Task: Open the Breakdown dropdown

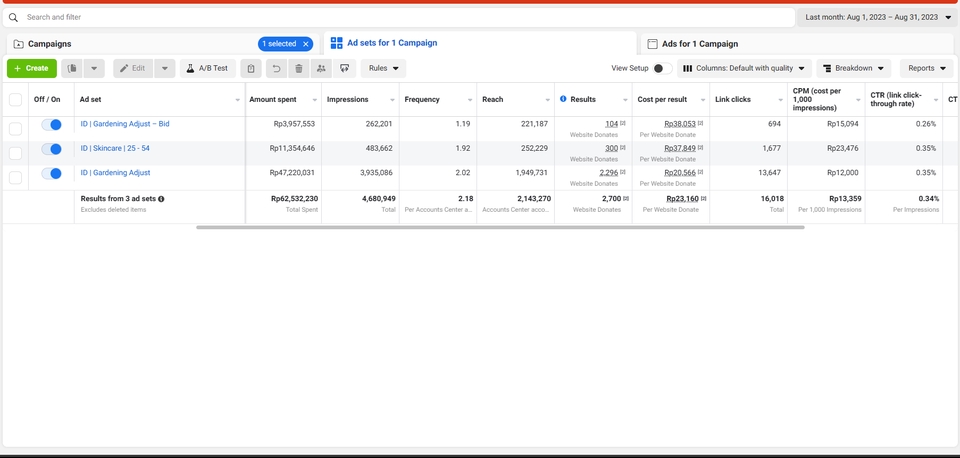Action: pyautogui.click(x=853, y=69)
